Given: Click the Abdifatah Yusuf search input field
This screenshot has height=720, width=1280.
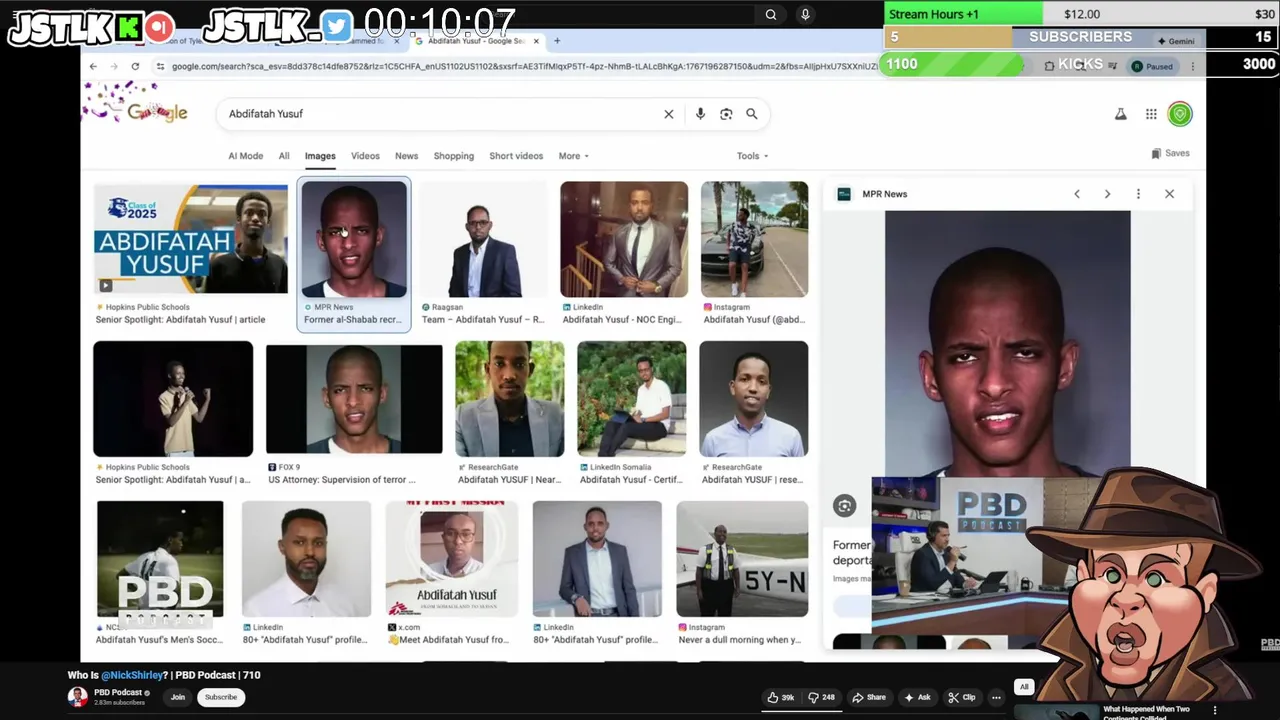Looking at the screenshot, I should pyautogui.click(x=440, y=114).
